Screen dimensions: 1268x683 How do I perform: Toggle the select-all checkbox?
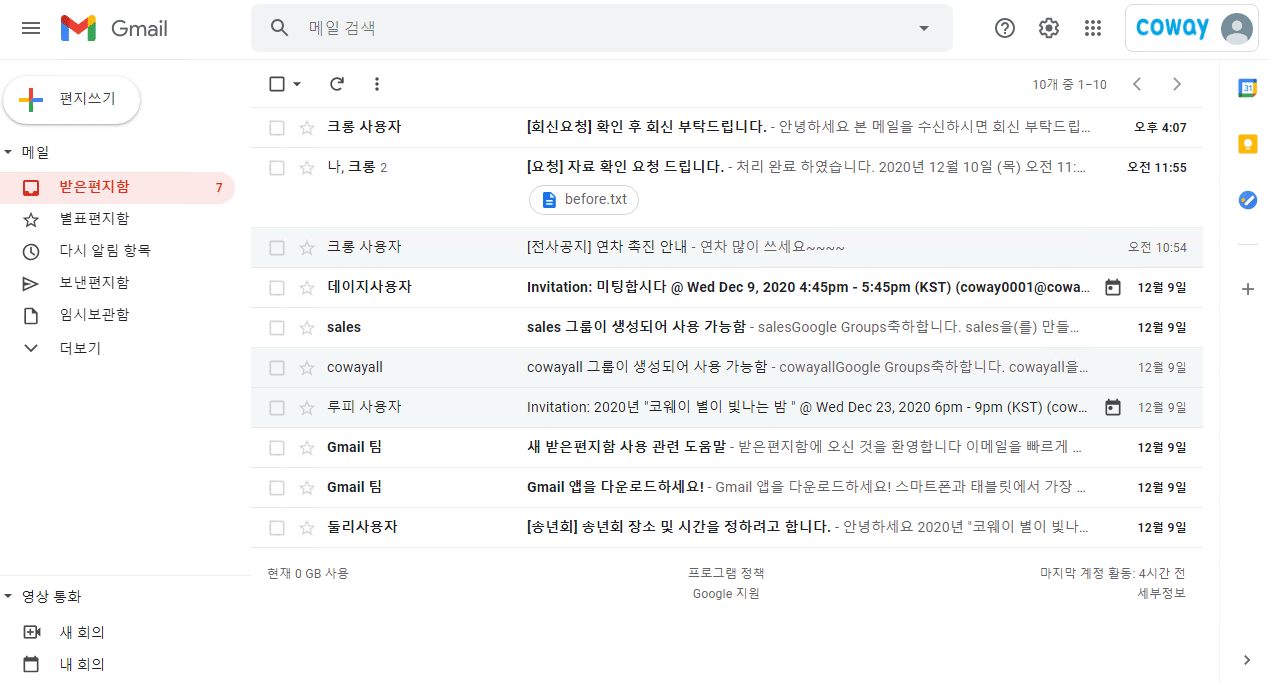tap(277, 84)
